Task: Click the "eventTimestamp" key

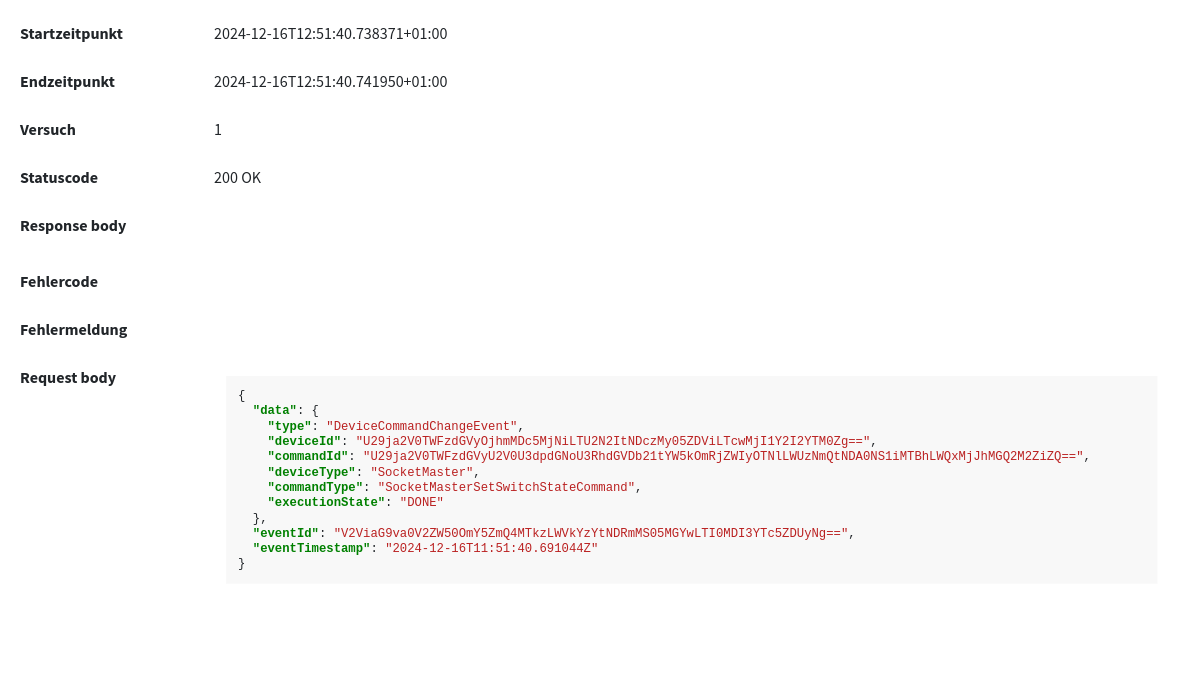Action: pyautogui.click(x=311, y=549)
